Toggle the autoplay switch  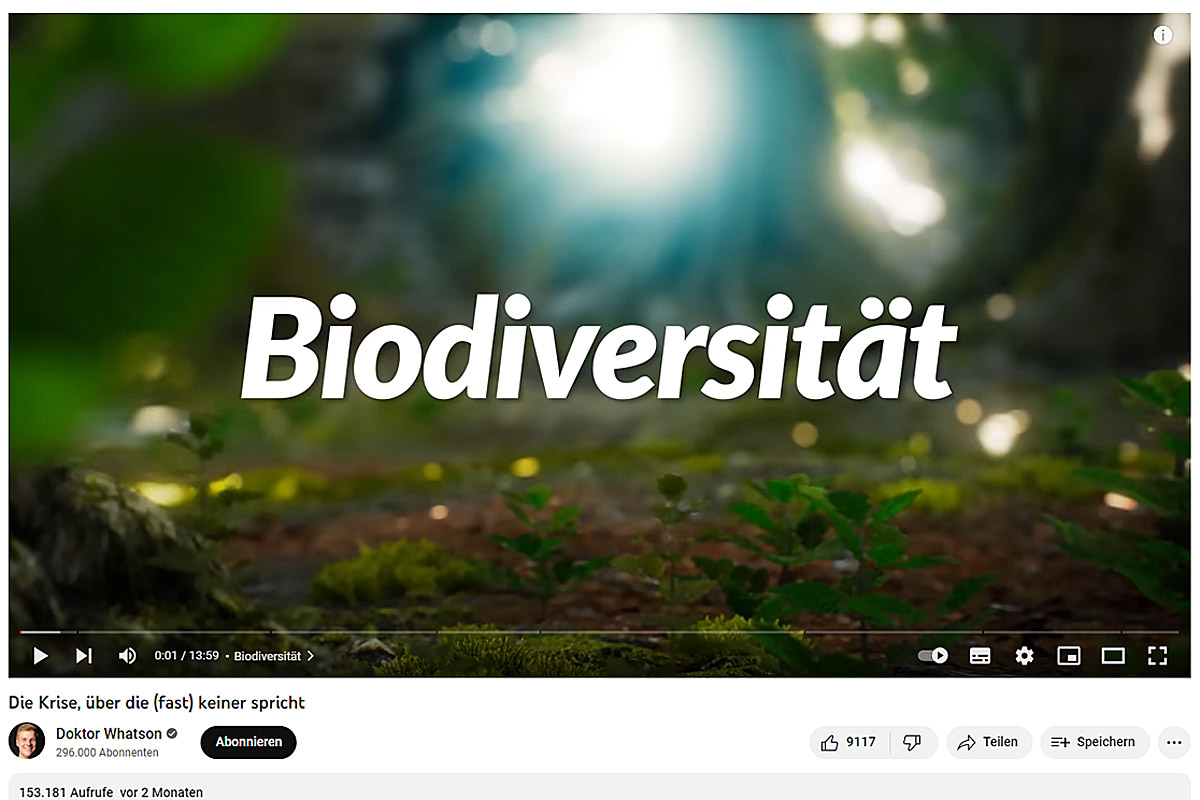(x=933, y=656)
